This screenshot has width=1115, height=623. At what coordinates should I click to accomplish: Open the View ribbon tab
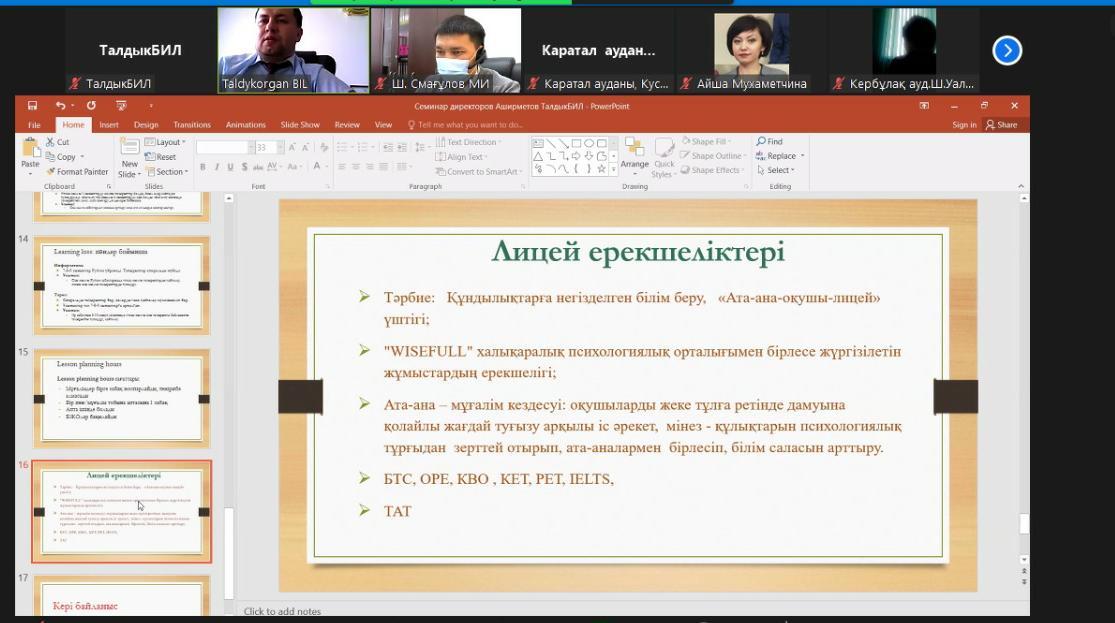383,124
